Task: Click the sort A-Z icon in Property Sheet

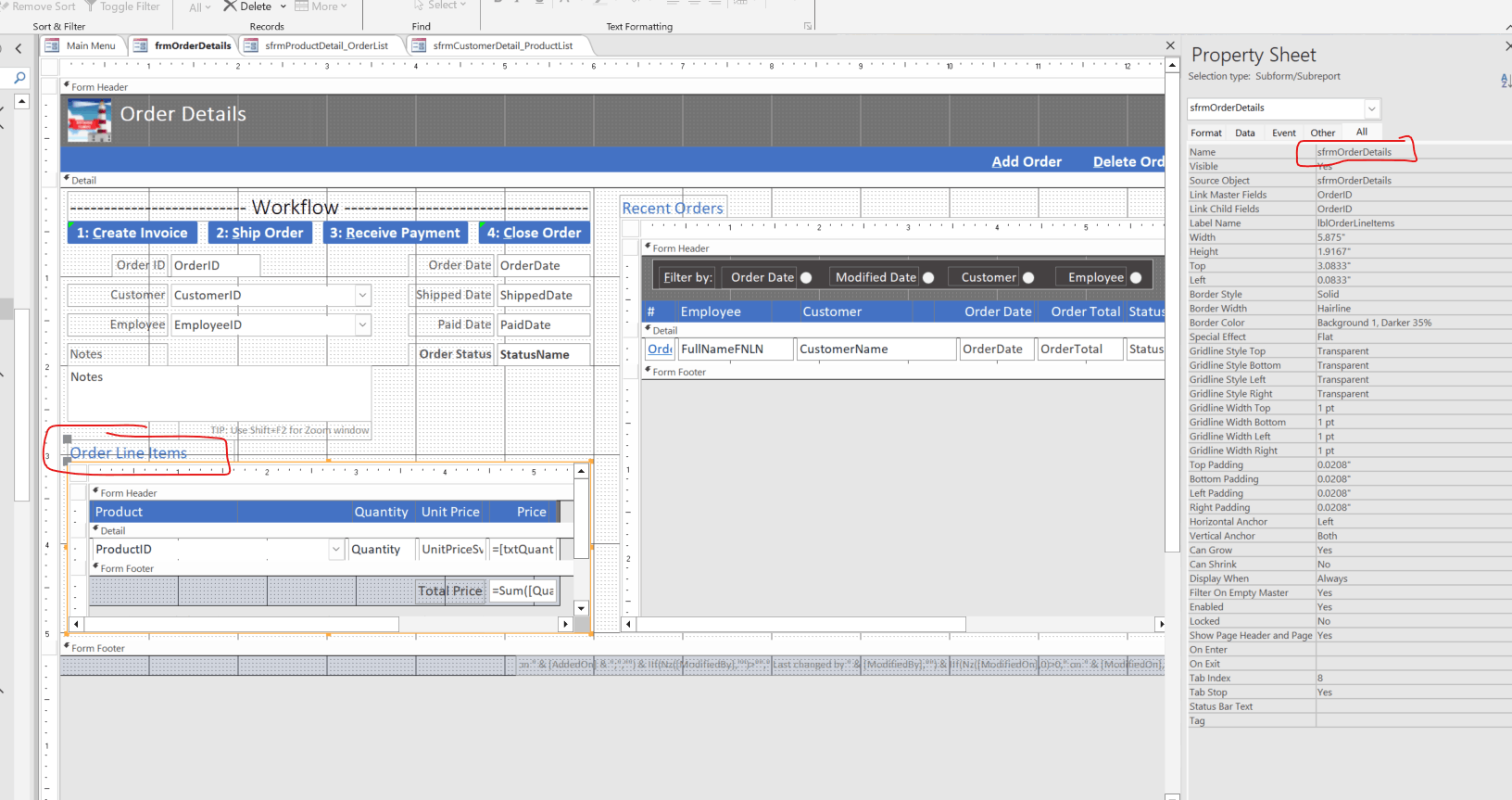Action: [1506, 81]
